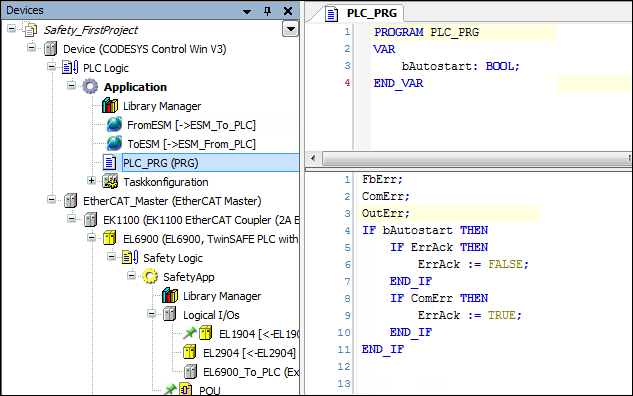Click the Application gear icon
Image resolution: width=633 pixels, height=396 pixels.
90,87
